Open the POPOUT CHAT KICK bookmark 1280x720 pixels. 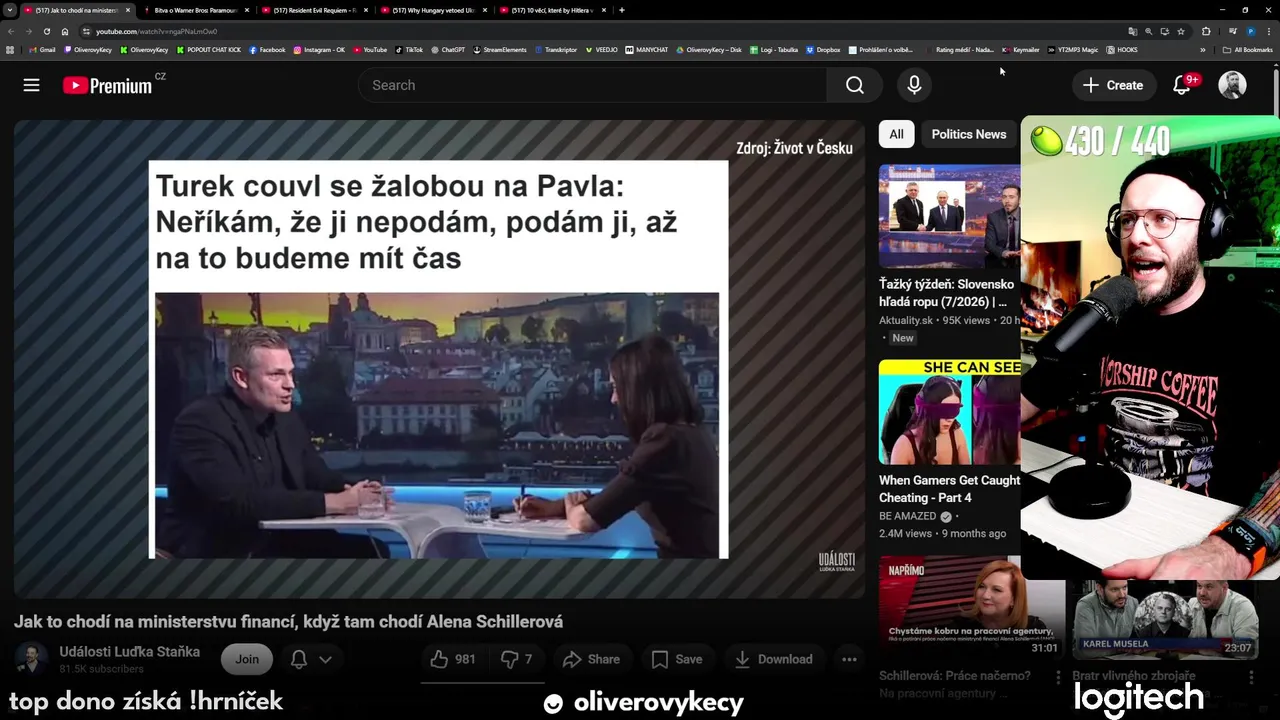pos(209,49)
